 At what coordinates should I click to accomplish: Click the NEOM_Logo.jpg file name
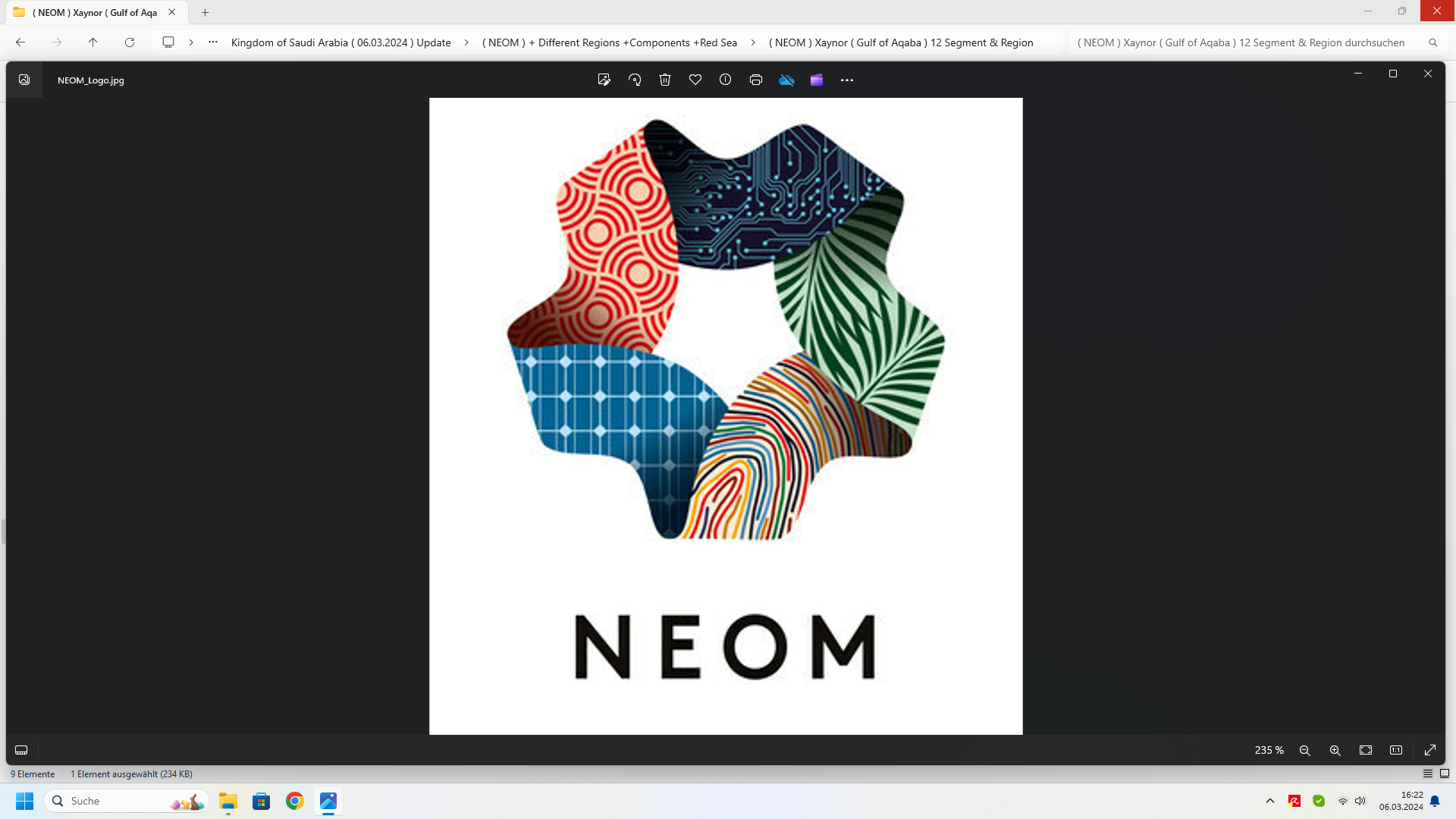91,80
